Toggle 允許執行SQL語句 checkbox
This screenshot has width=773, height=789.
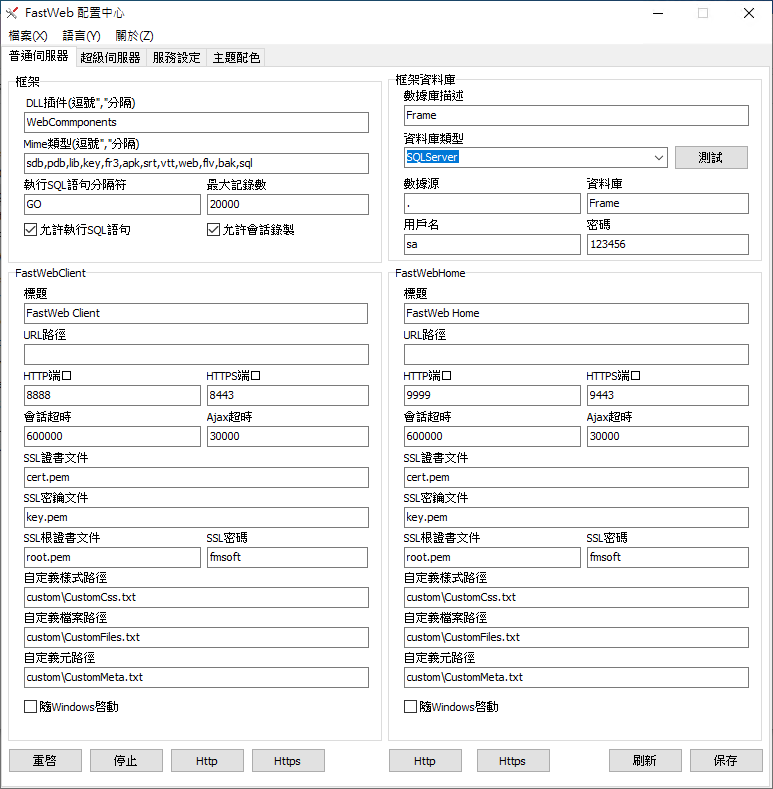(30, 230)
